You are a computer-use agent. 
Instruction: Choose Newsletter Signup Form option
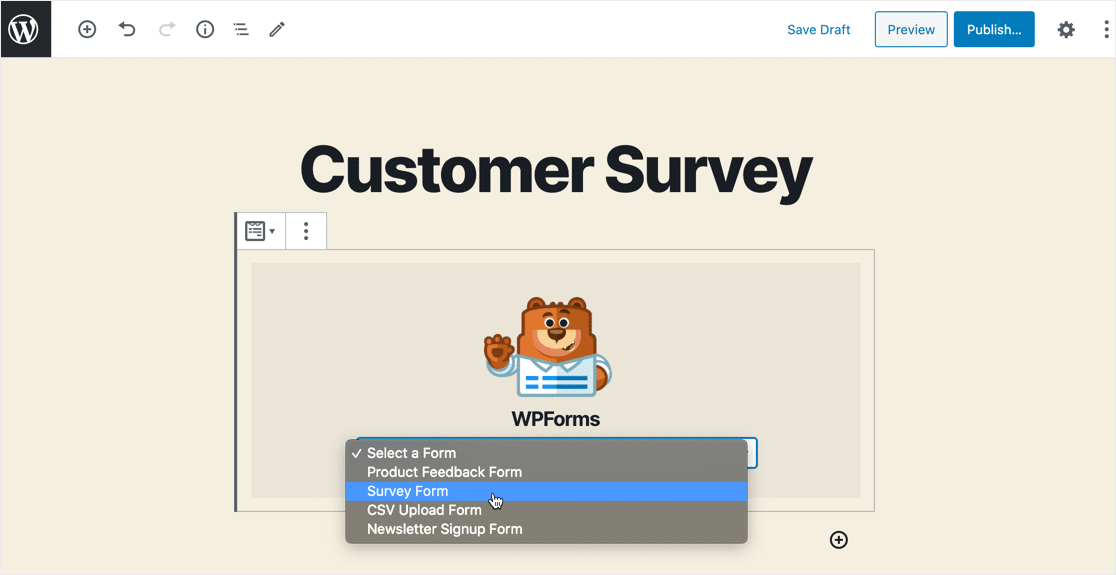tap(547, 529)
